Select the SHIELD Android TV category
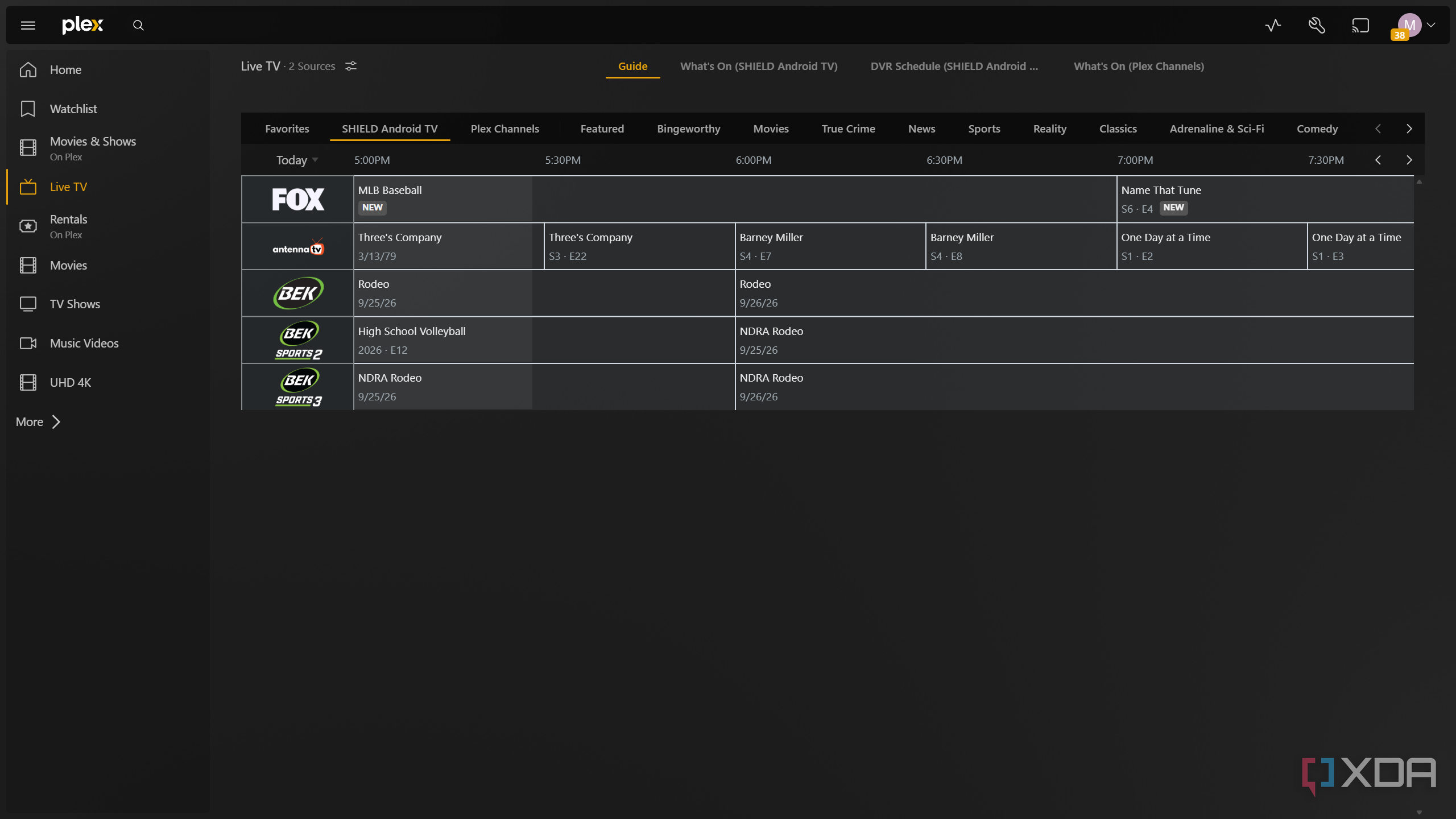The image size is (1456, 819). coord(390,129)
